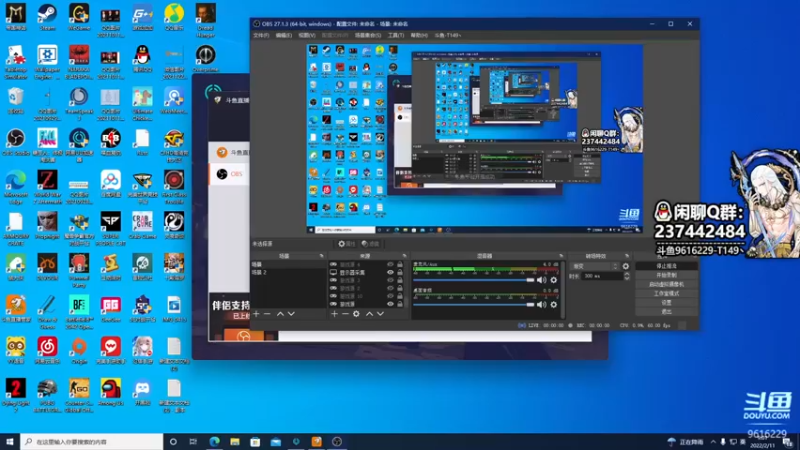Mute the desktop audio speaker icon
Image resolution: width=800 pixels, height=450 pixels.
pyautogui.click(x=541, y=305)
